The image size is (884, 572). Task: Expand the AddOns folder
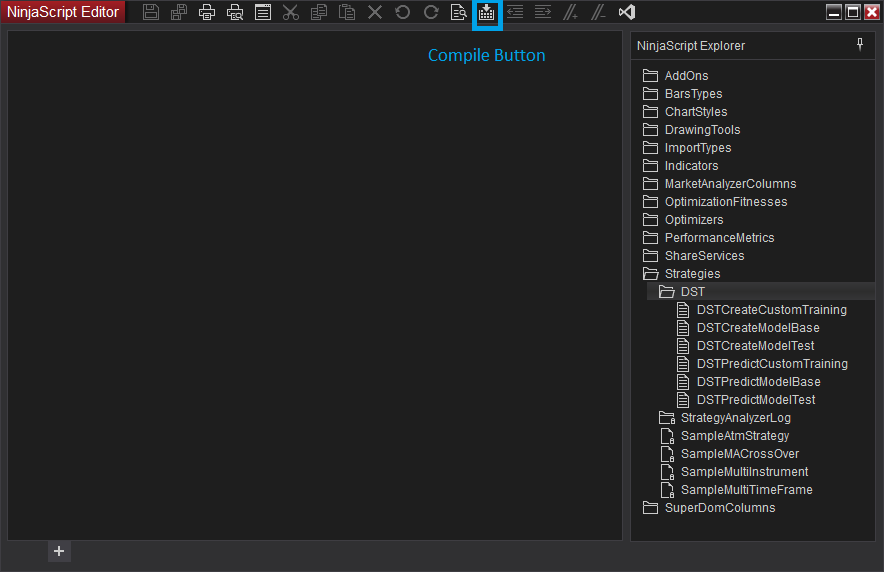coord(675,76)
